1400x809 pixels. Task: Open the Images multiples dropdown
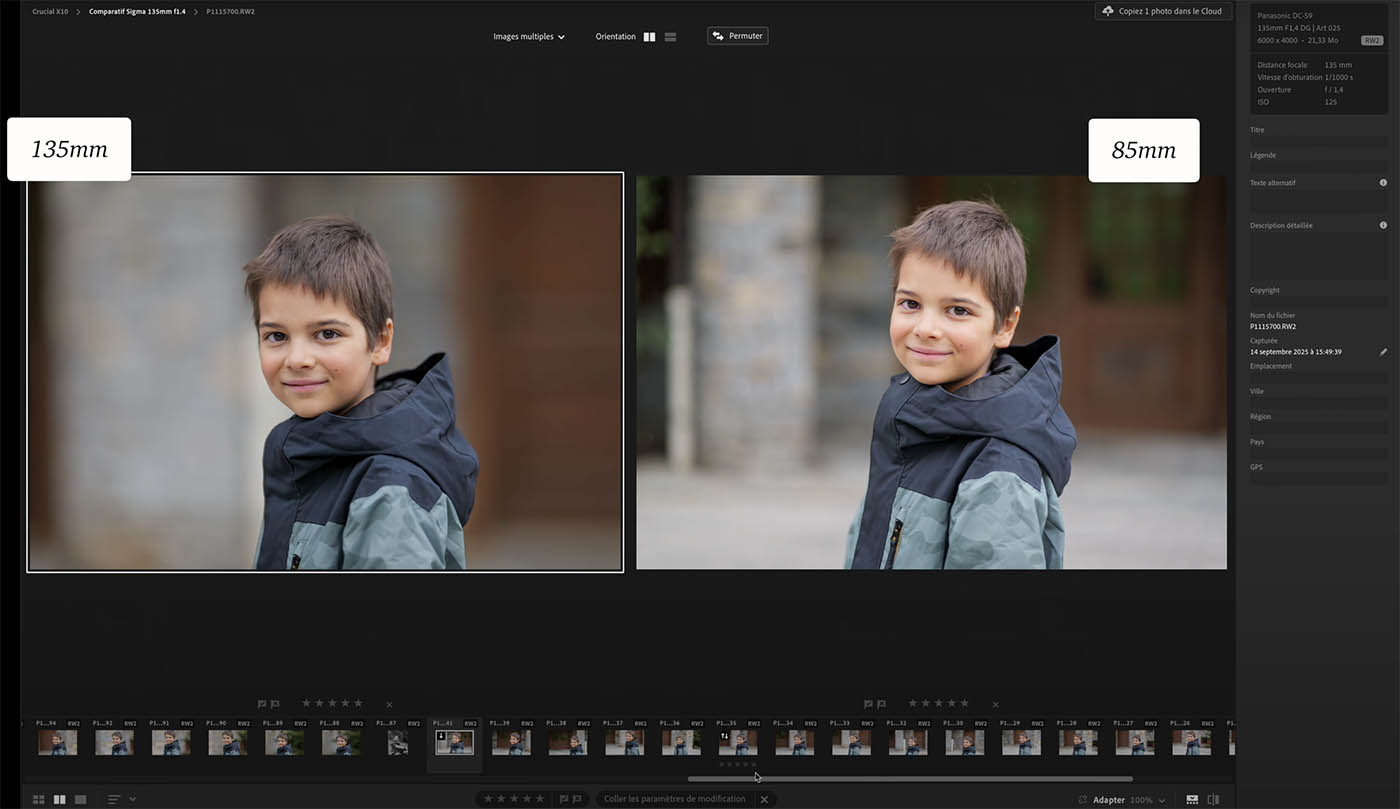pos(528,37)
